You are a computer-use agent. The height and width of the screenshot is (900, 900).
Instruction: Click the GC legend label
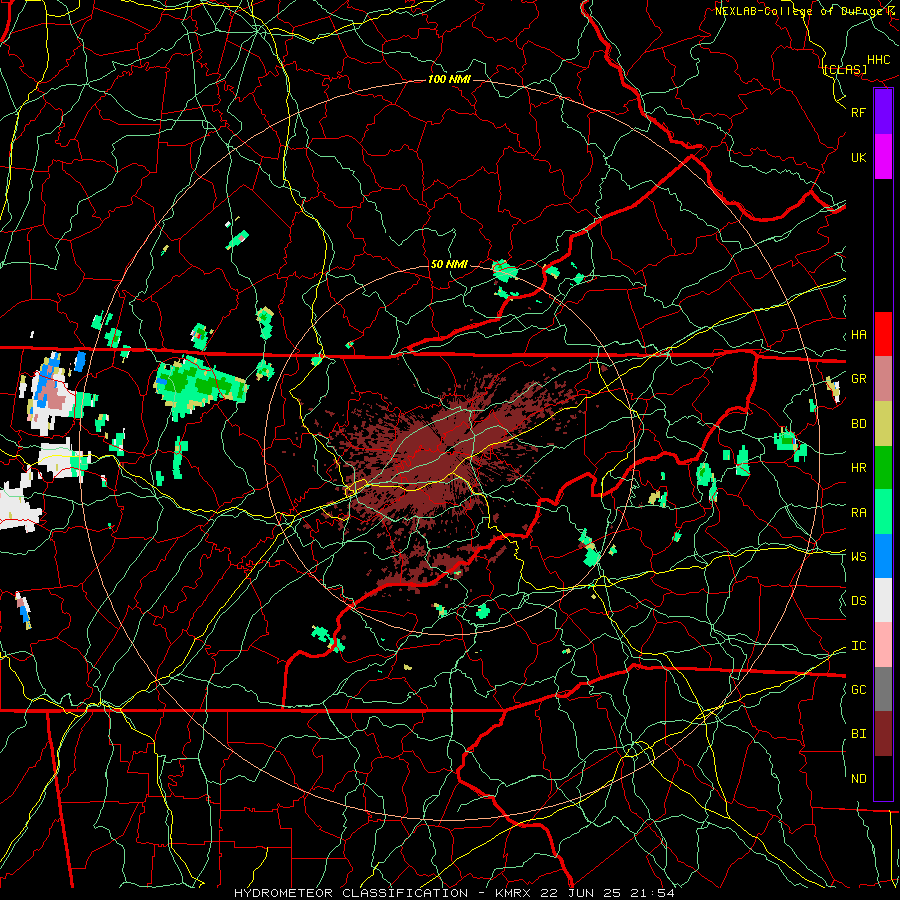[858, 690]
